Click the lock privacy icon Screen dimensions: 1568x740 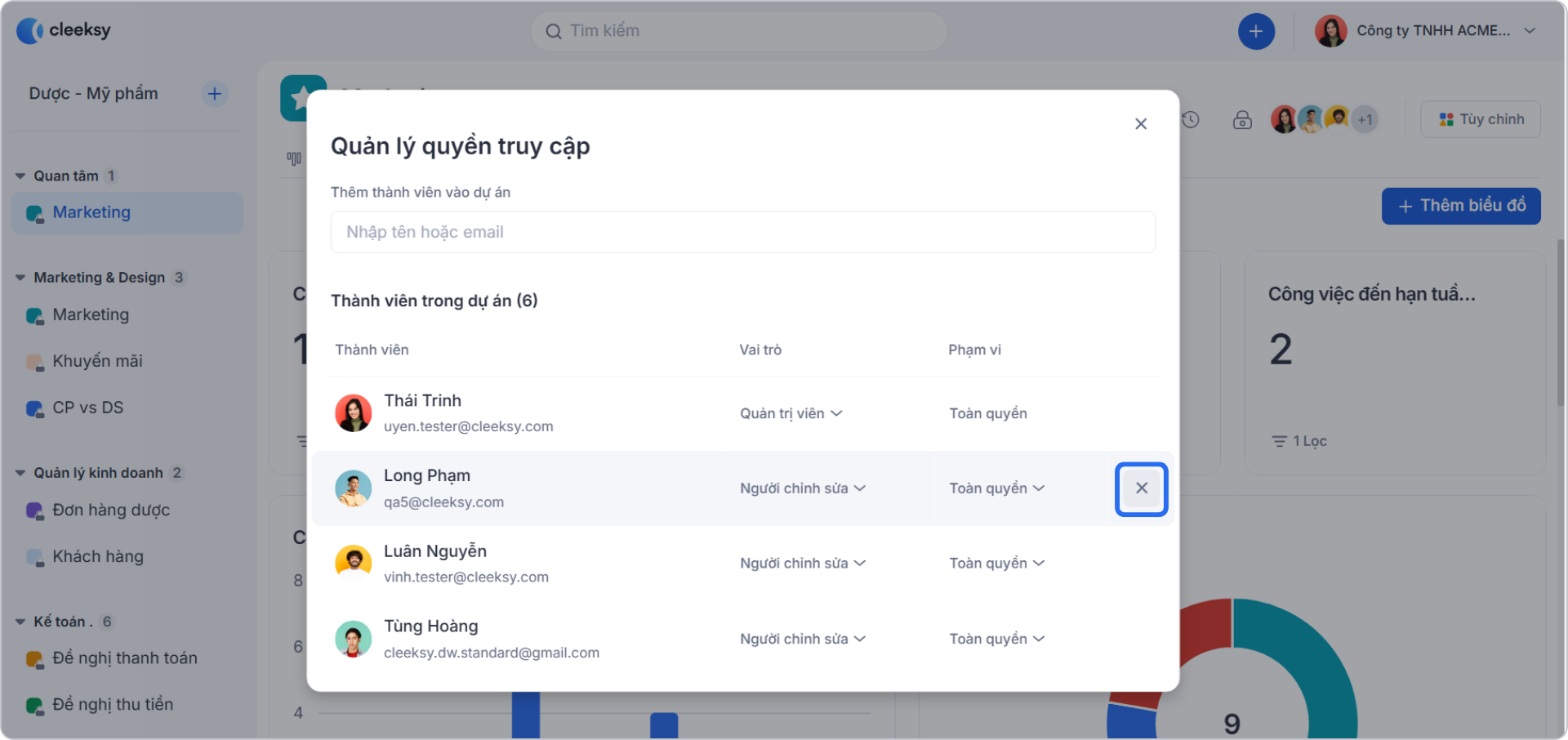[1242, 119]
